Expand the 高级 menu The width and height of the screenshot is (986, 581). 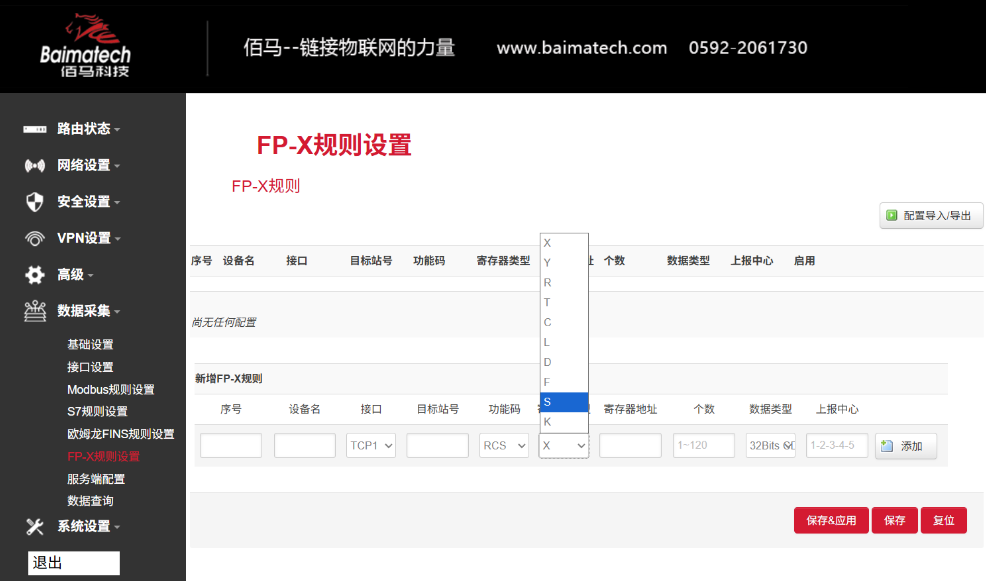click(75, 275)
